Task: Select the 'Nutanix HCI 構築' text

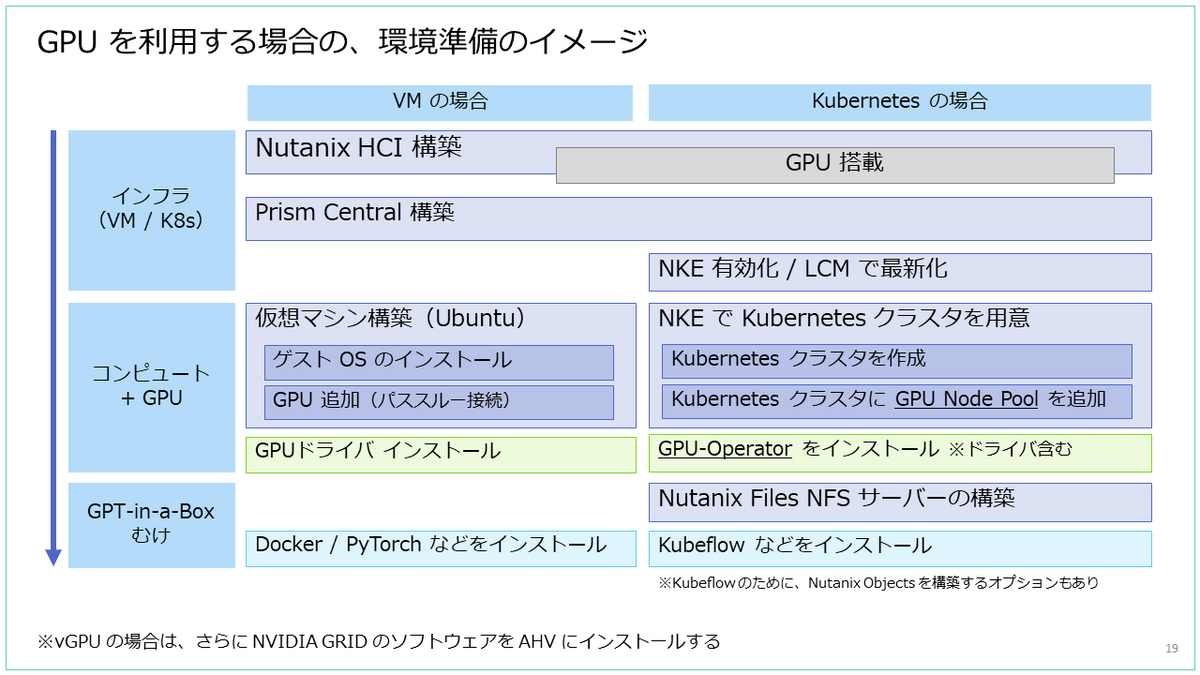Action: coord(358,148)
